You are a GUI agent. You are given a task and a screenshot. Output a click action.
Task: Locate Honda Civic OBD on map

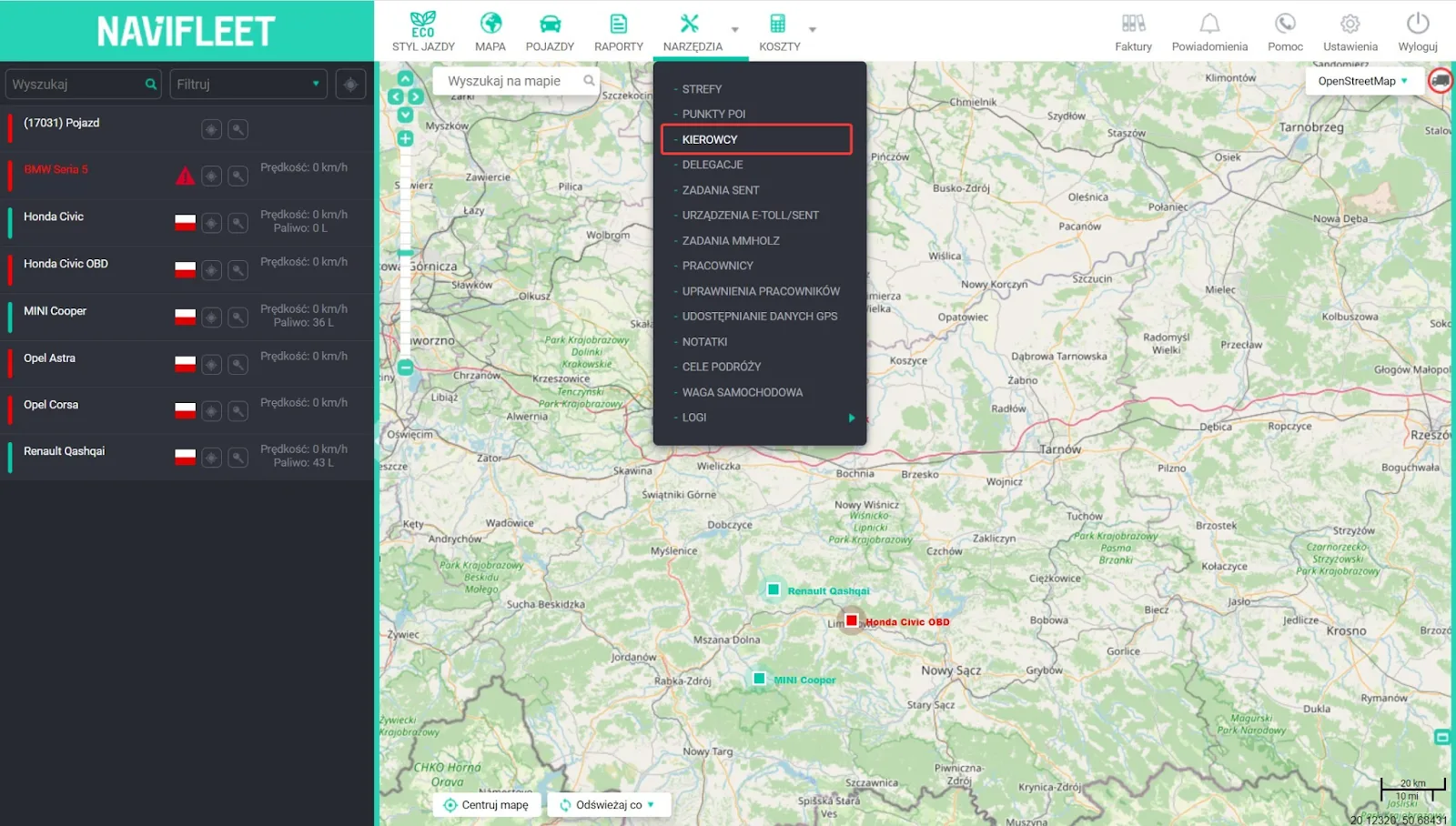coord(211,270)
